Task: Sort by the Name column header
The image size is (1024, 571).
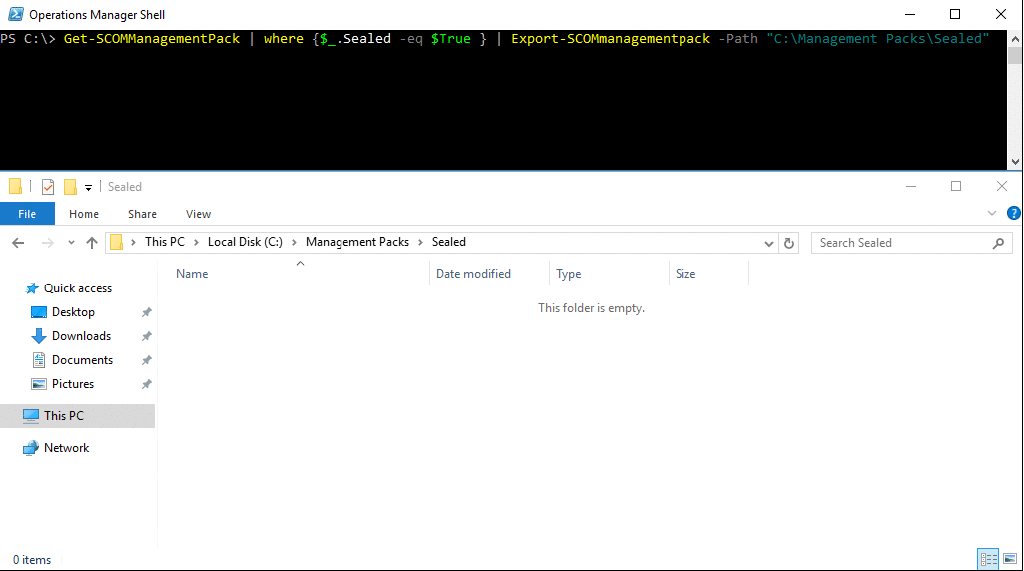Action: pos(192,274)
